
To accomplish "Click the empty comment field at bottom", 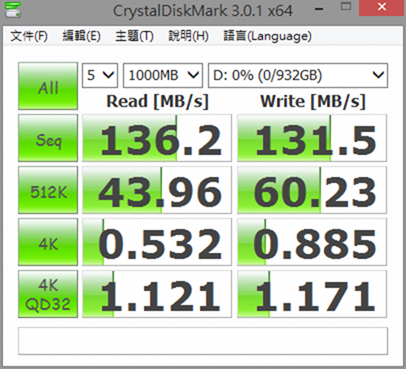I will pos(203,341).
